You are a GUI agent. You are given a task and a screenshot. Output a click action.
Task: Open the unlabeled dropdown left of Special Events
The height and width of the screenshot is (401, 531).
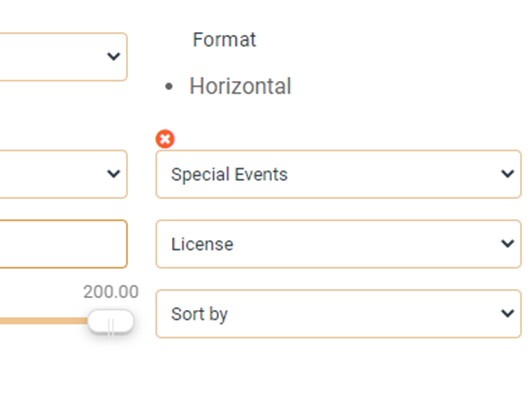pos(63,174)
